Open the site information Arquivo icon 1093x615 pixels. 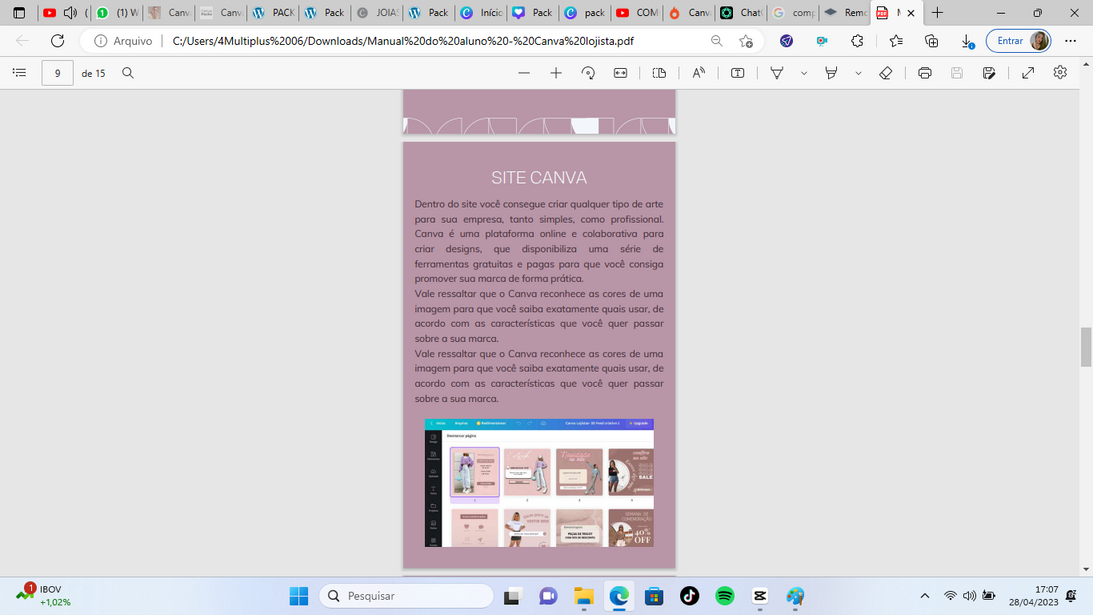pos(100,41)
